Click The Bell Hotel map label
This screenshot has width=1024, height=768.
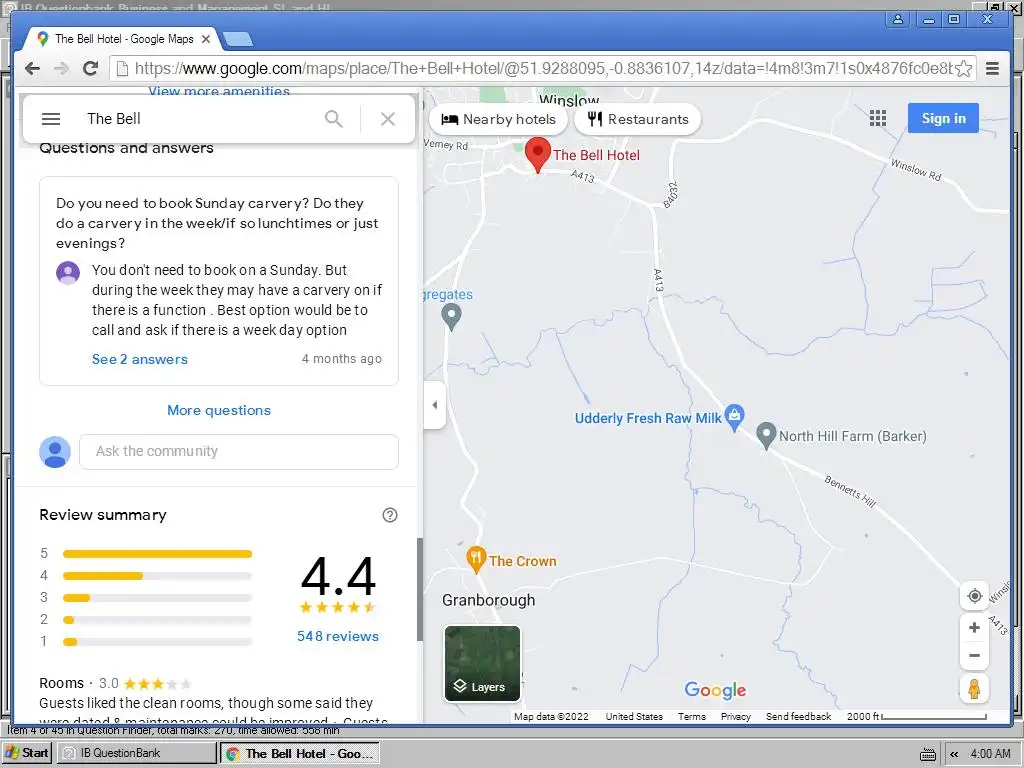596,155
